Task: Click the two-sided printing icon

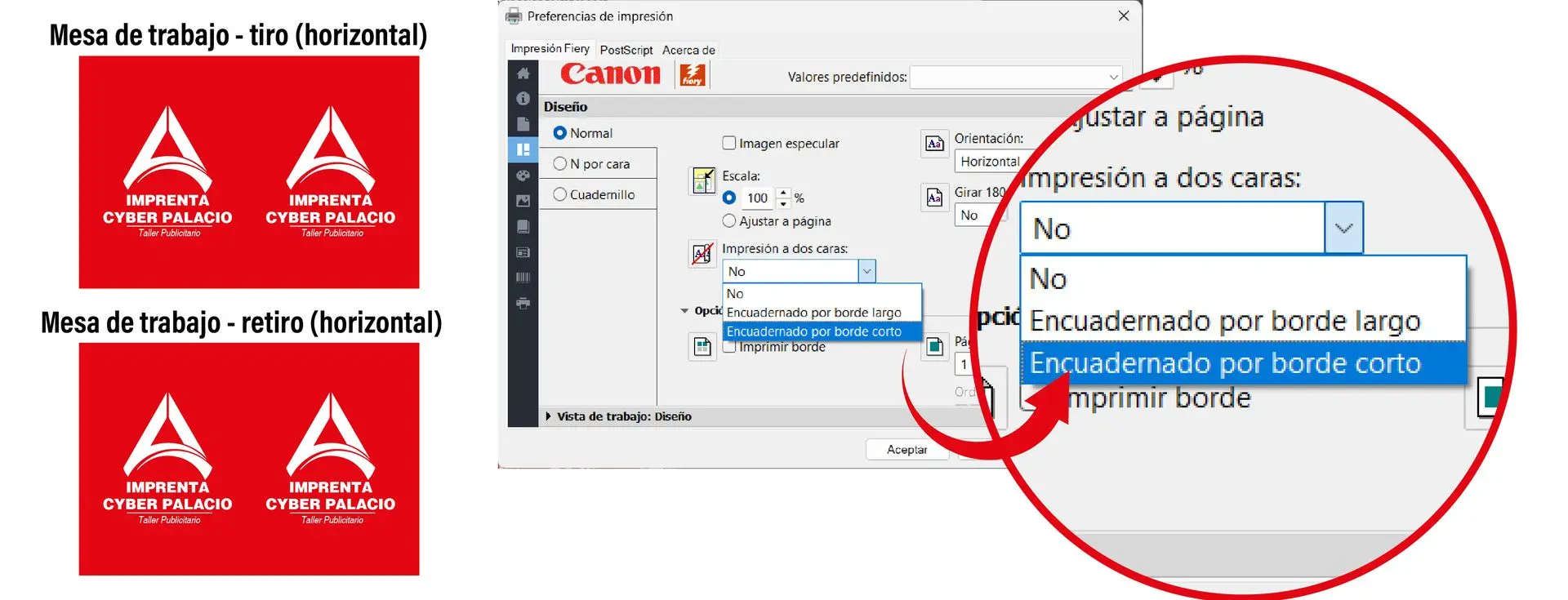Action: pos(702,254)
